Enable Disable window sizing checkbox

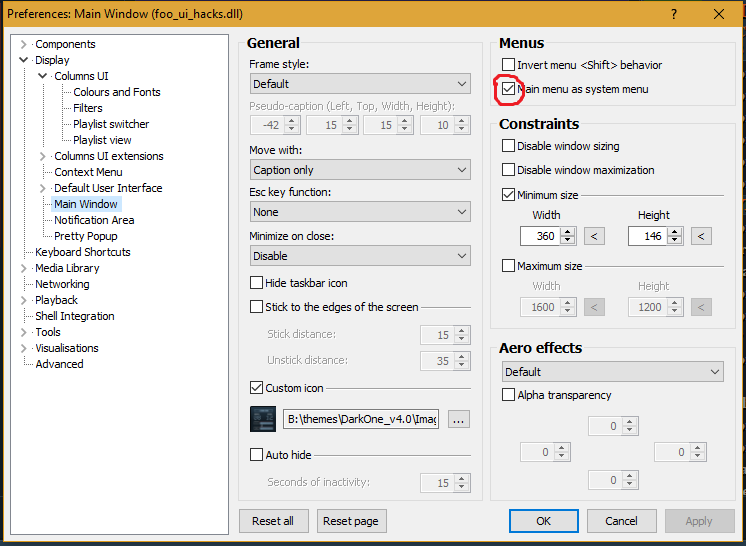(x=509, y=146)
